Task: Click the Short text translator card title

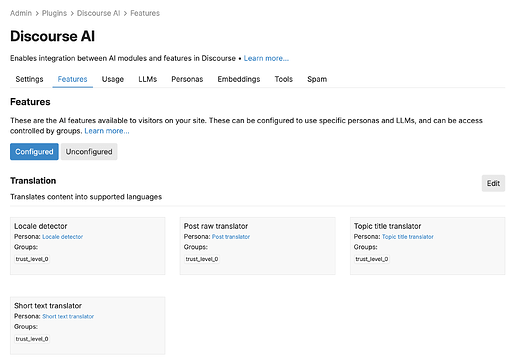Action: pos(48,306)
